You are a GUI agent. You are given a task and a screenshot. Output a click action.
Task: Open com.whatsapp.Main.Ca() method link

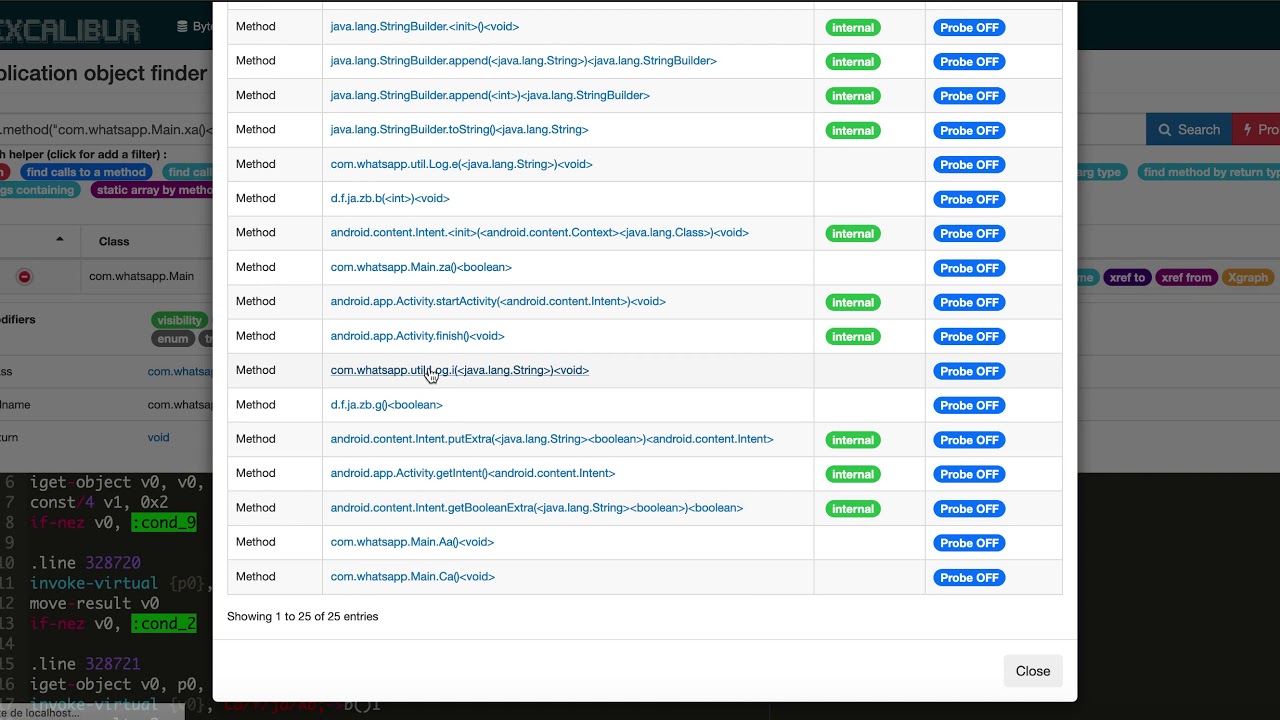coord(413,576)
